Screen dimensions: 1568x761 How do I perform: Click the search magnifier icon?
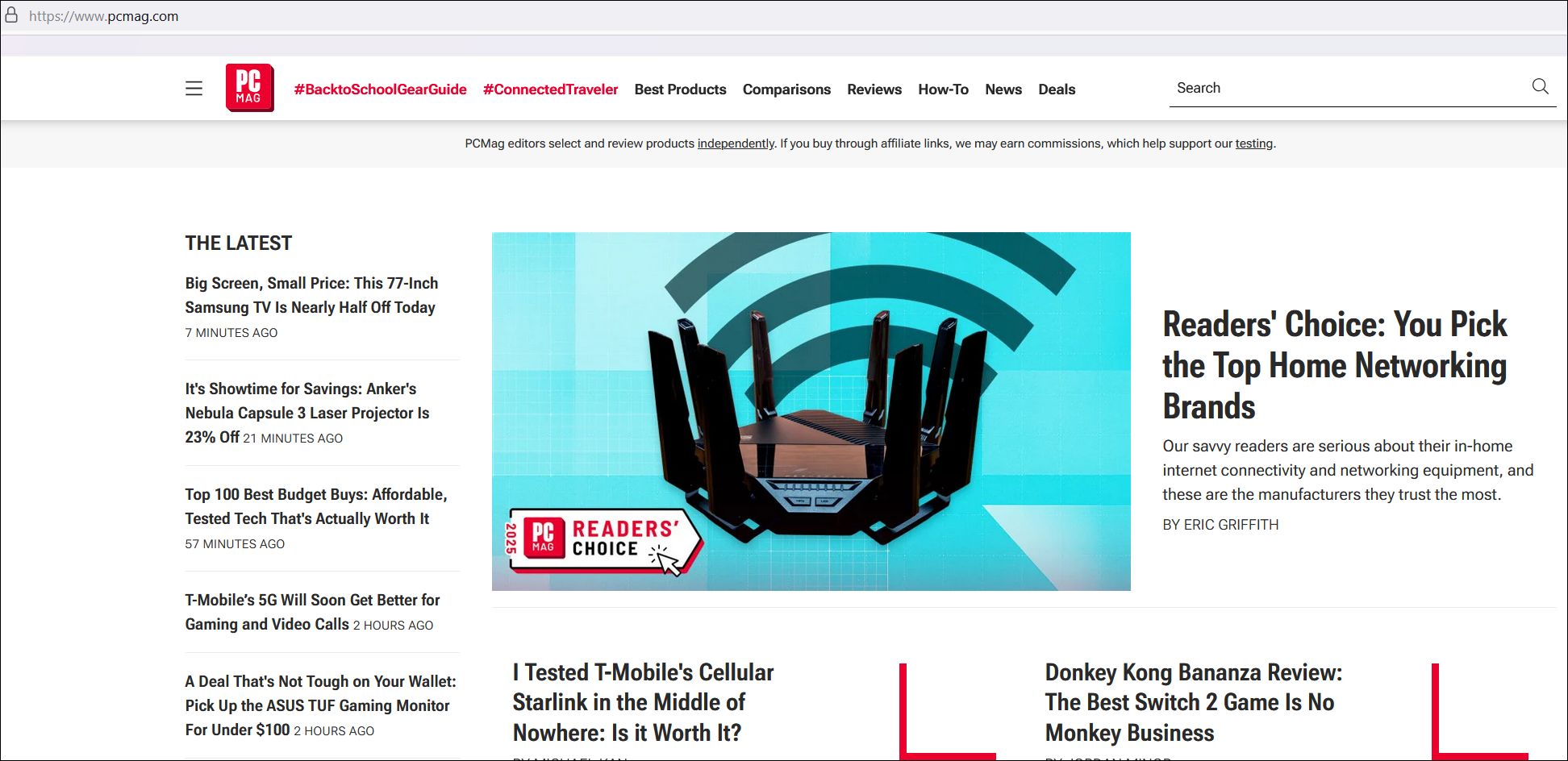(1540, 86)
